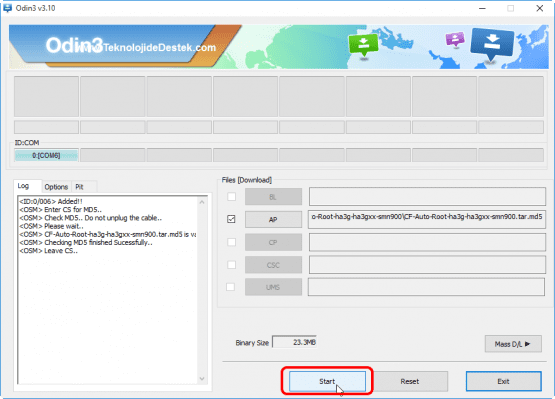Click the 'Binary Size' label
Screen dimensions: 555x399
pyautogui.click(x=252, y=343)
